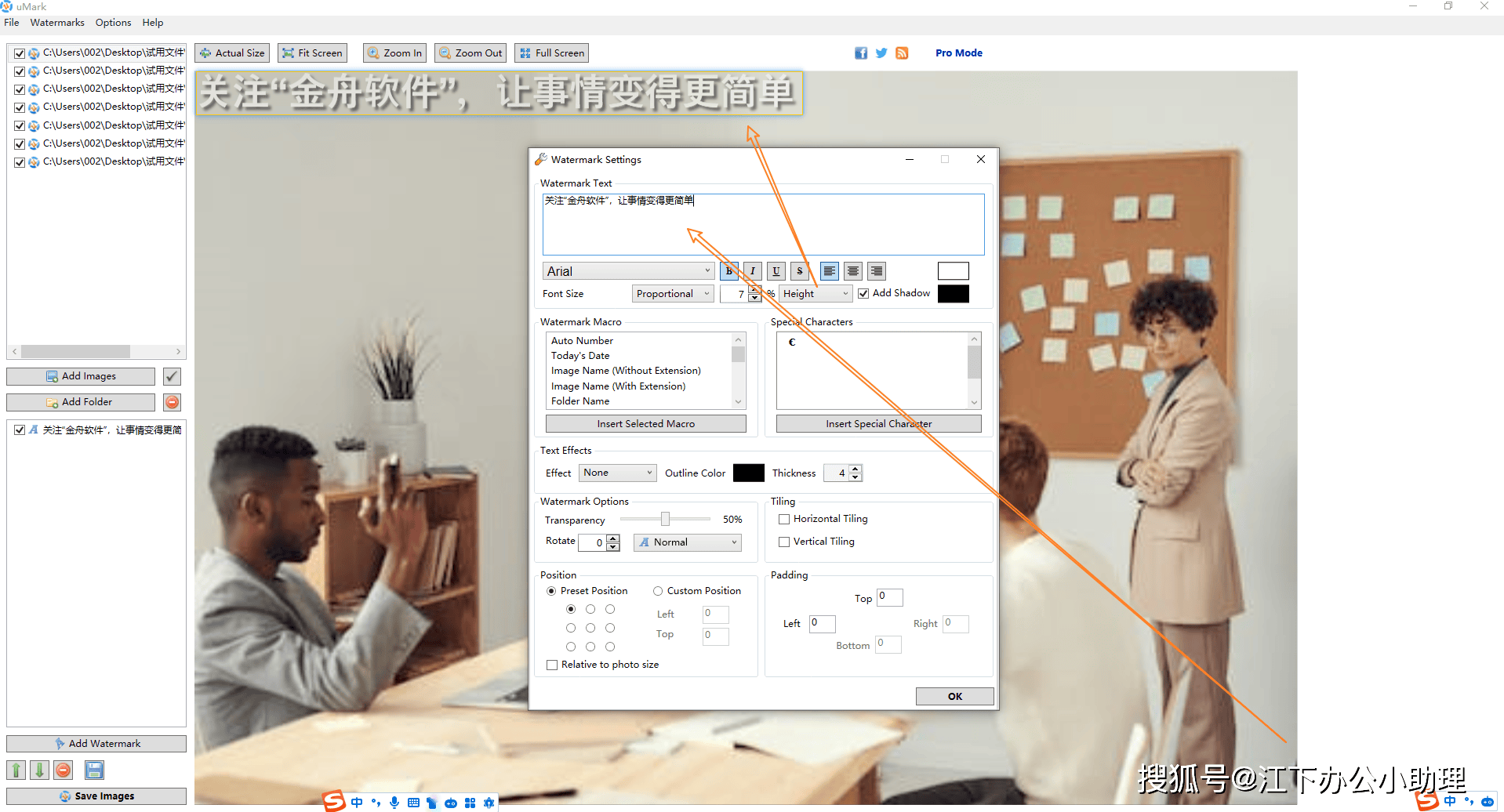
Task: Center-align the watermark text
Action: point(853,271)
